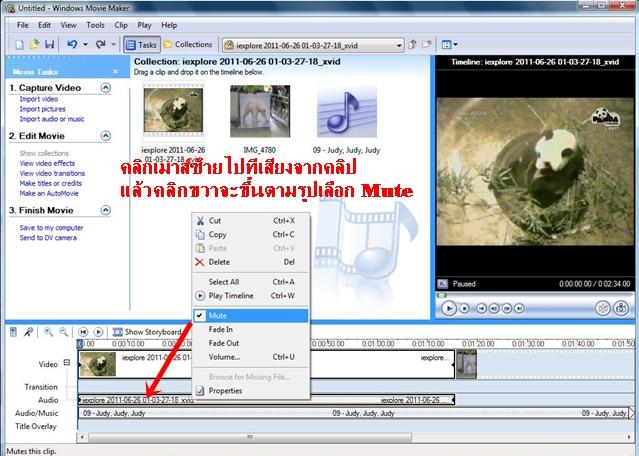The width and height of the screenshot is (639, 456).
Task: Select the iexplore panda video clip thumbnail
Action: coord(173,110)
